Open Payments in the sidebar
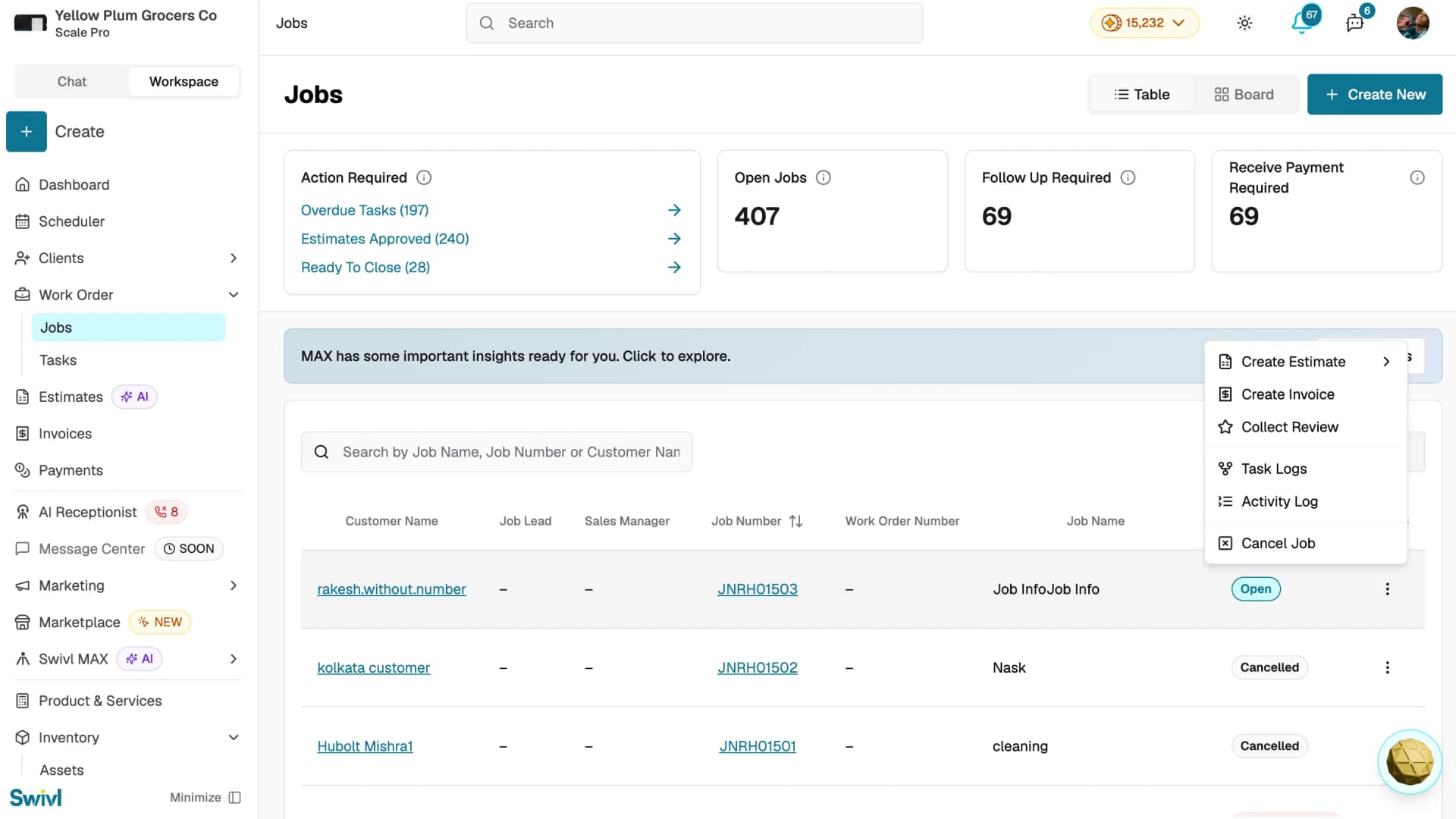The height and width of the screenshot is (819, 1456). [71, 470]
